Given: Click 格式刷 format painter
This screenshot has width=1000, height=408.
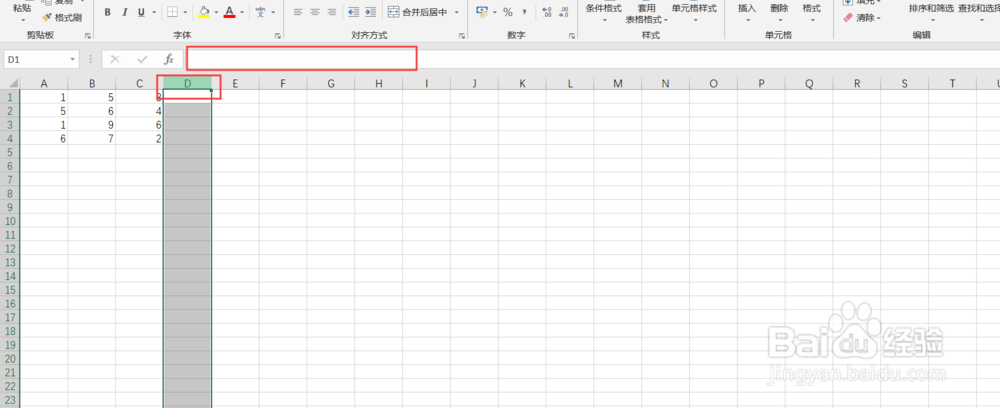Looking at the screenshot, I should pos(61,18).
